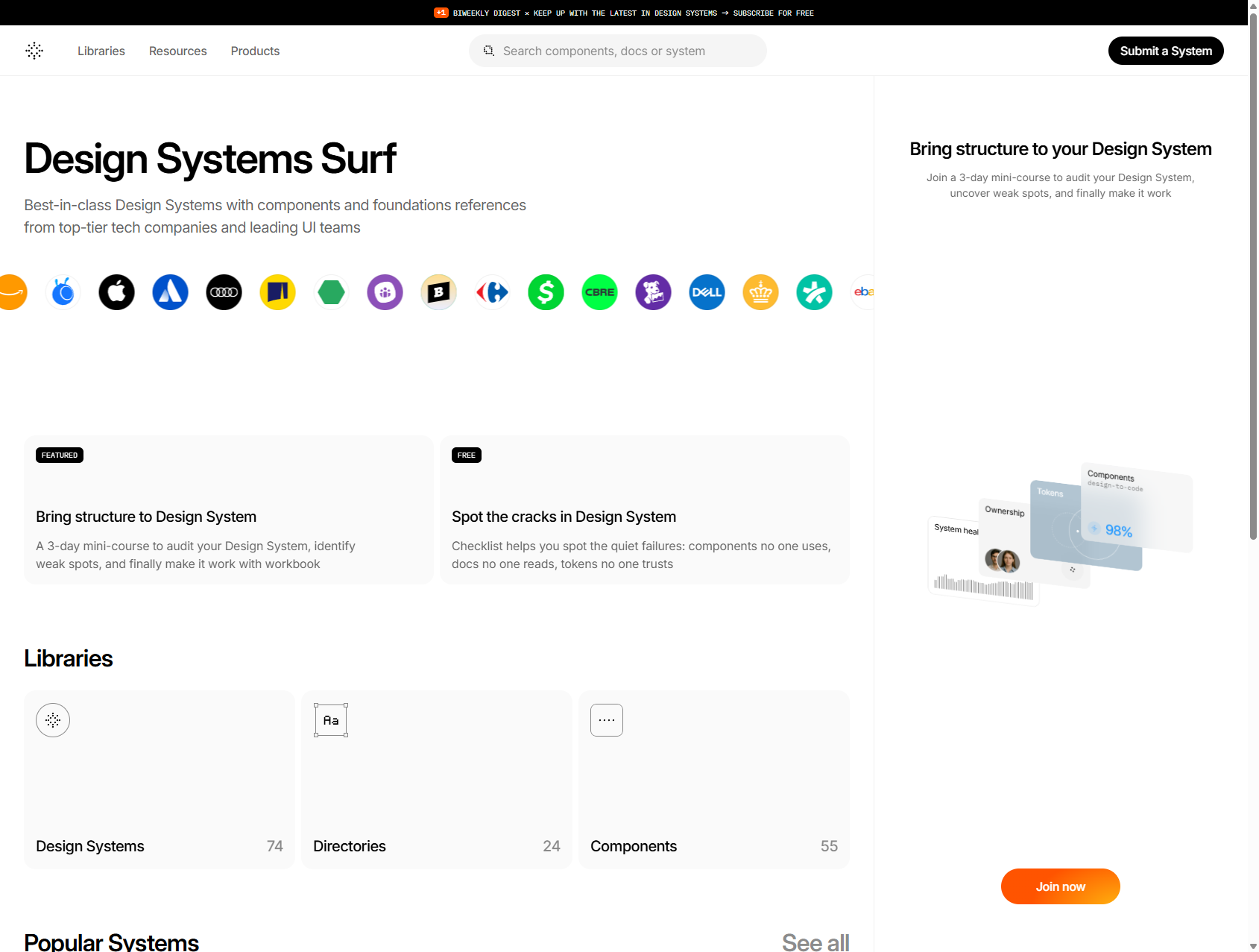The image size is (1259, 952).
Task: Open the Products menu
Action: 255,51
